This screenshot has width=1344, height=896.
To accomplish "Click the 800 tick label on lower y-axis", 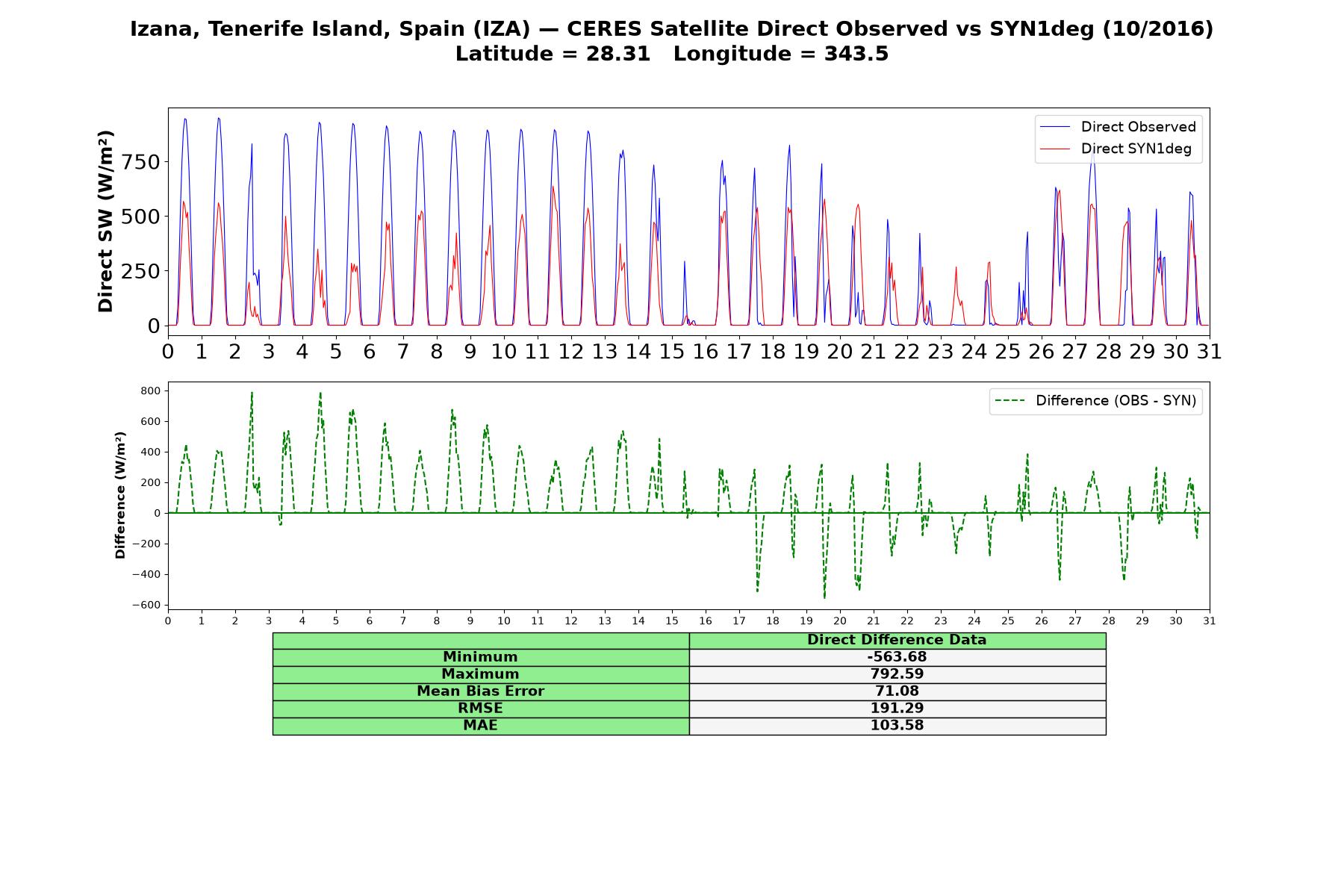I will [151, 391].
